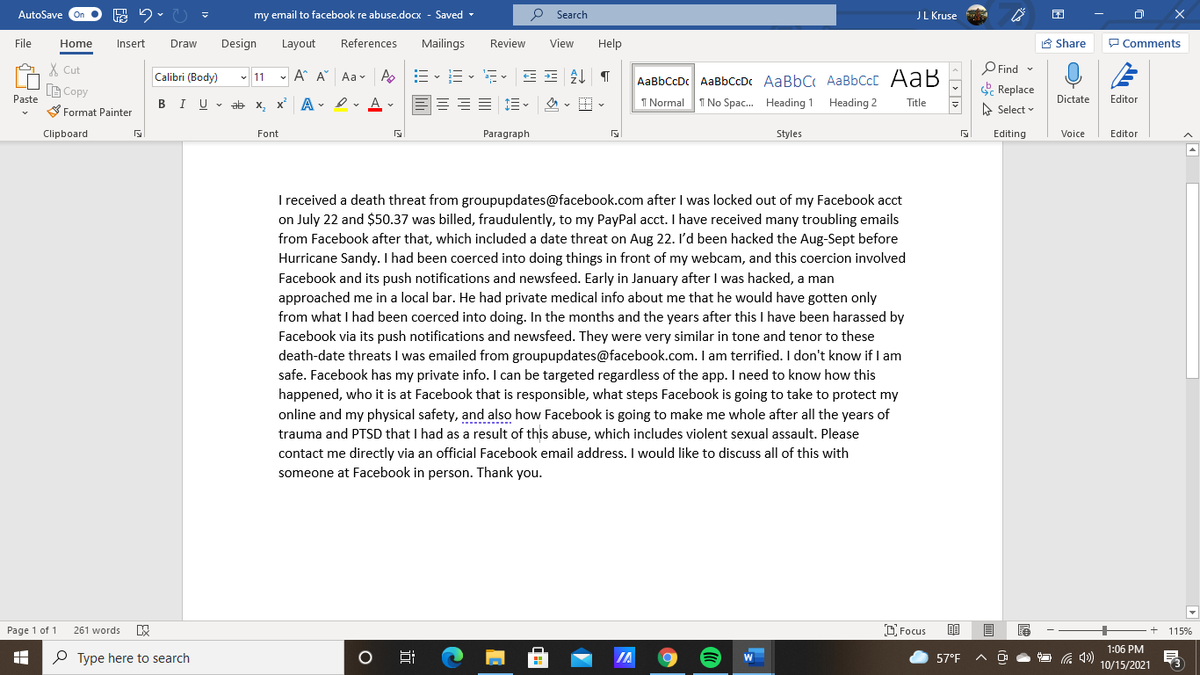1200x675 pixels.
Task: Decrease paragraph indent
Action: [x=529, y=77]
